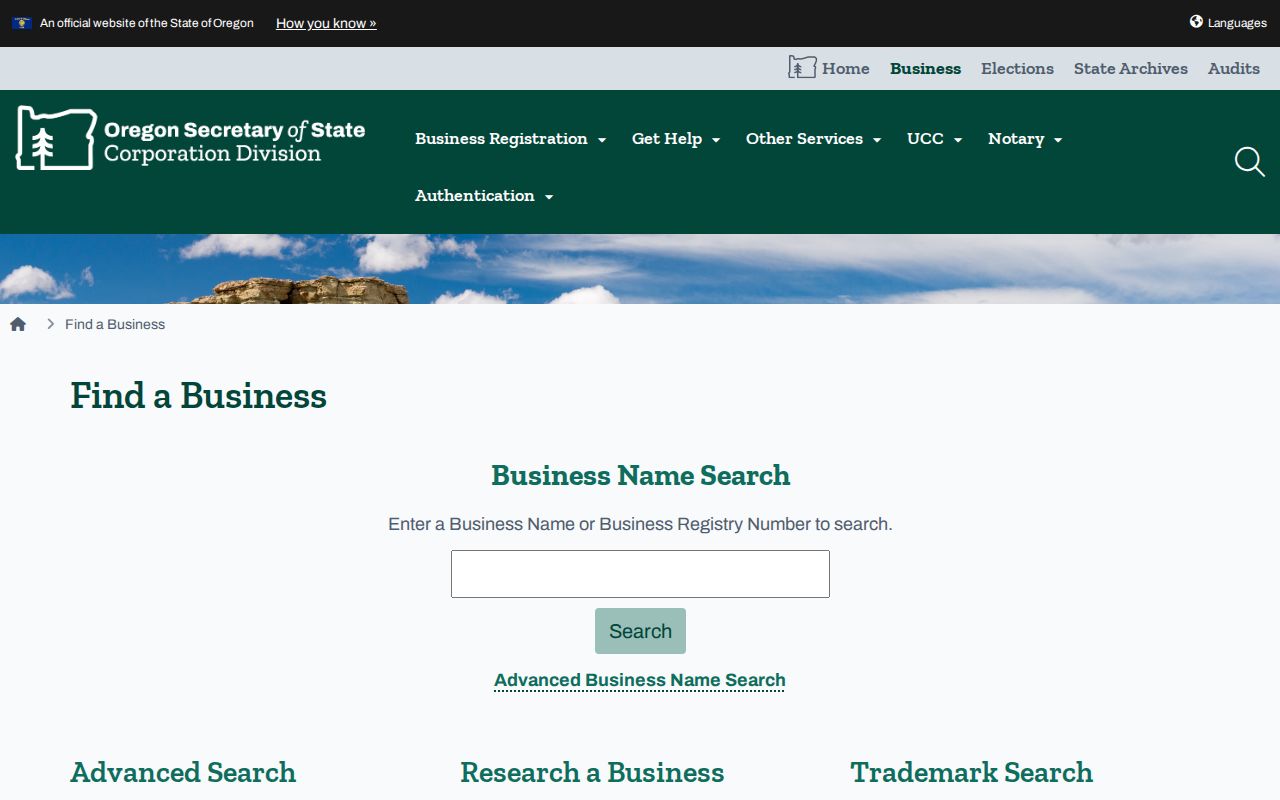Click the Advanced Search heading
The image size is (1280, 800).
click(183, 772)
